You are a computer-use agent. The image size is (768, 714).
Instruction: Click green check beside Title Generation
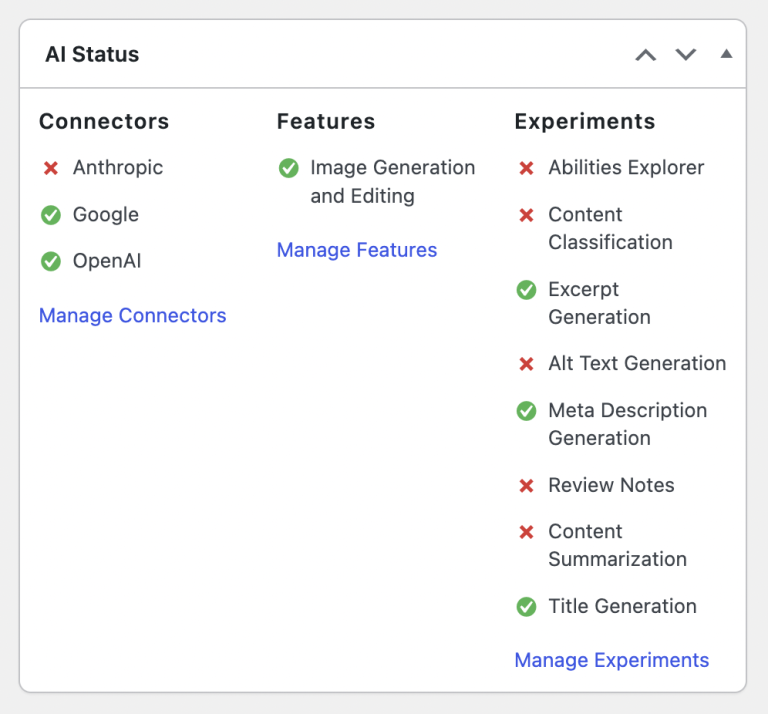(x=526, y=607)
